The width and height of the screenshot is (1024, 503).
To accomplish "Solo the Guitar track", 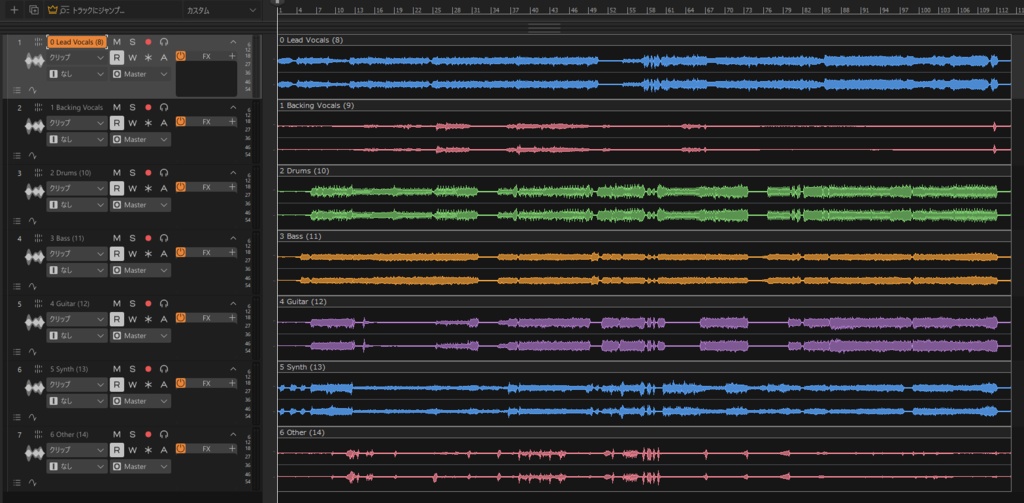I will pos(132,303).
